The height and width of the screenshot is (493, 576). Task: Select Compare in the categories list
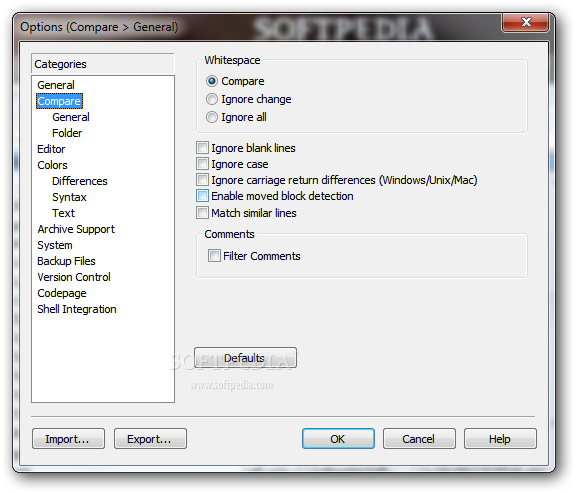59,101
